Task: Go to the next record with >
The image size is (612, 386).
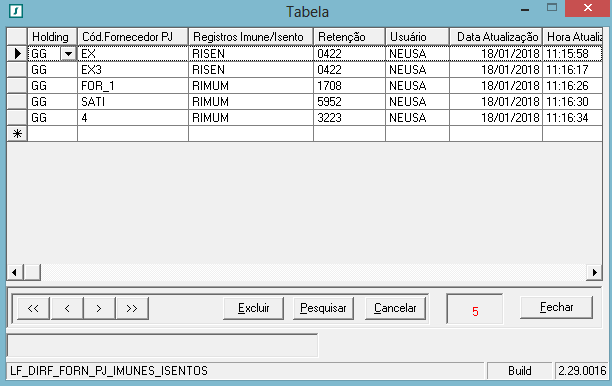Action: tap(99, 308)
